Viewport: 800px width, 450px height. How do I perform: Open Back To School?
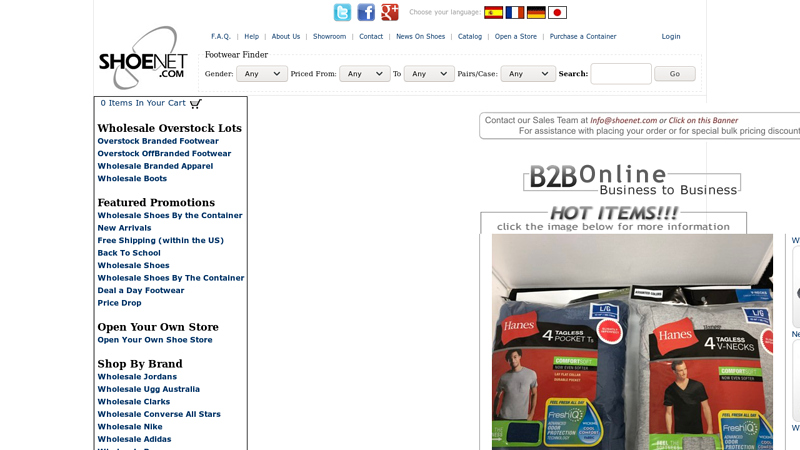129,253
